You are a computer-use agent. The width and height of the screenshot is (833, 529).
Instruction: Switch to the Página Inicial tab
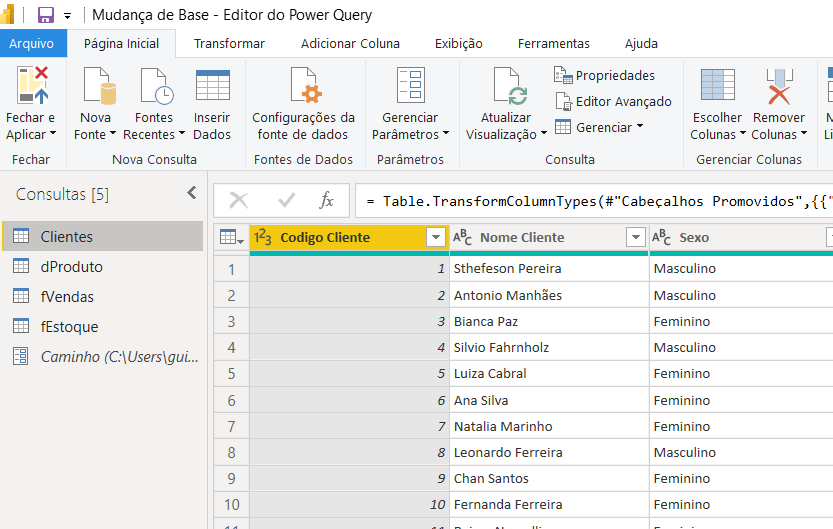(122, 44)
